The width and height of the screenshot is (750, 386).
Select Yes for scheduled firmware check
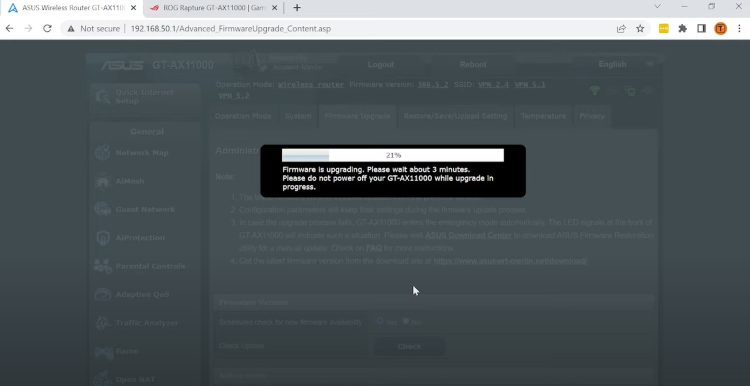point(380,321)
